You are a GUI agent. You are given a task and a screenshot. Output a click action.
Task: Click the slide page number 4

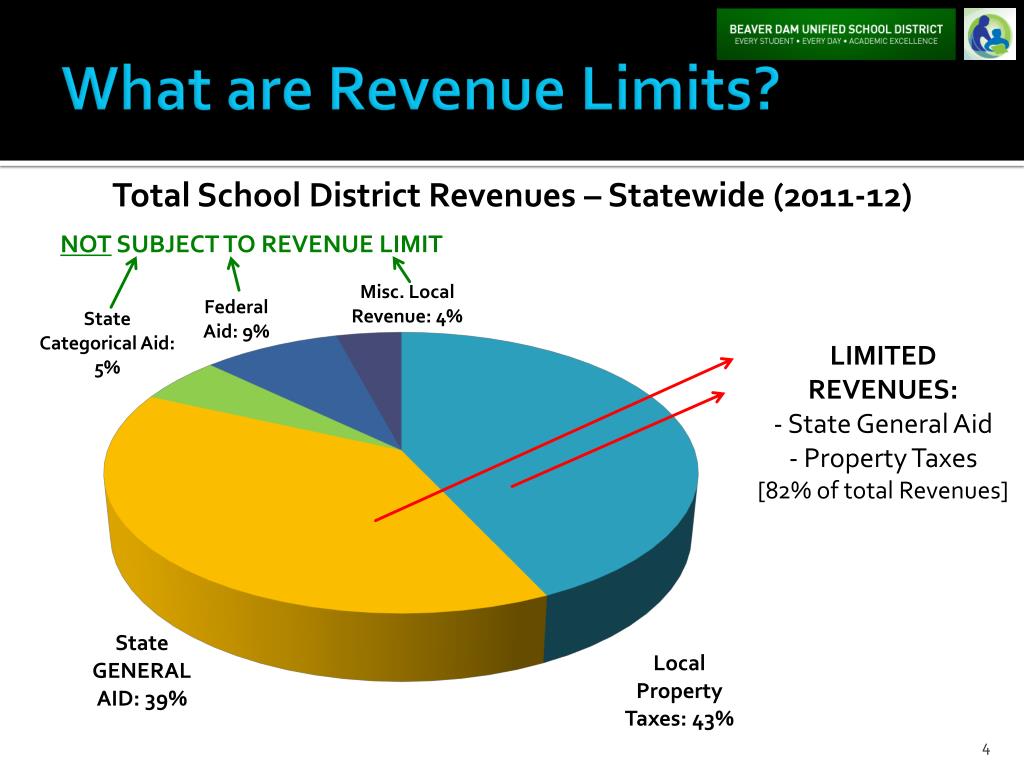pos(986,749)
